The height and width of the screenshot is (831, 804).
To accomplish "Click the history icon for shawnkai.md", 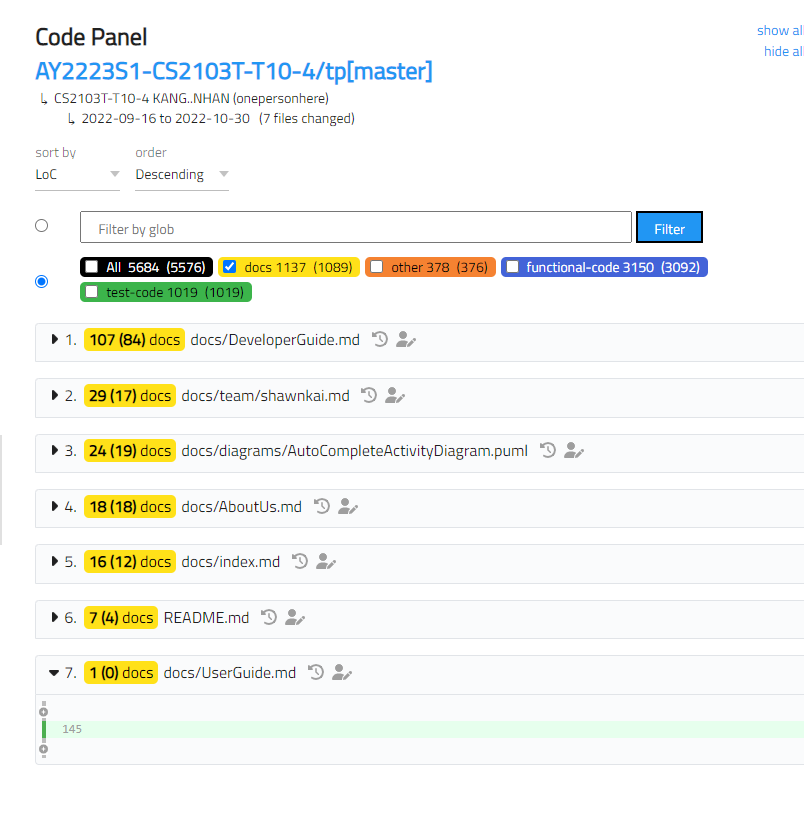I will 369,395.
